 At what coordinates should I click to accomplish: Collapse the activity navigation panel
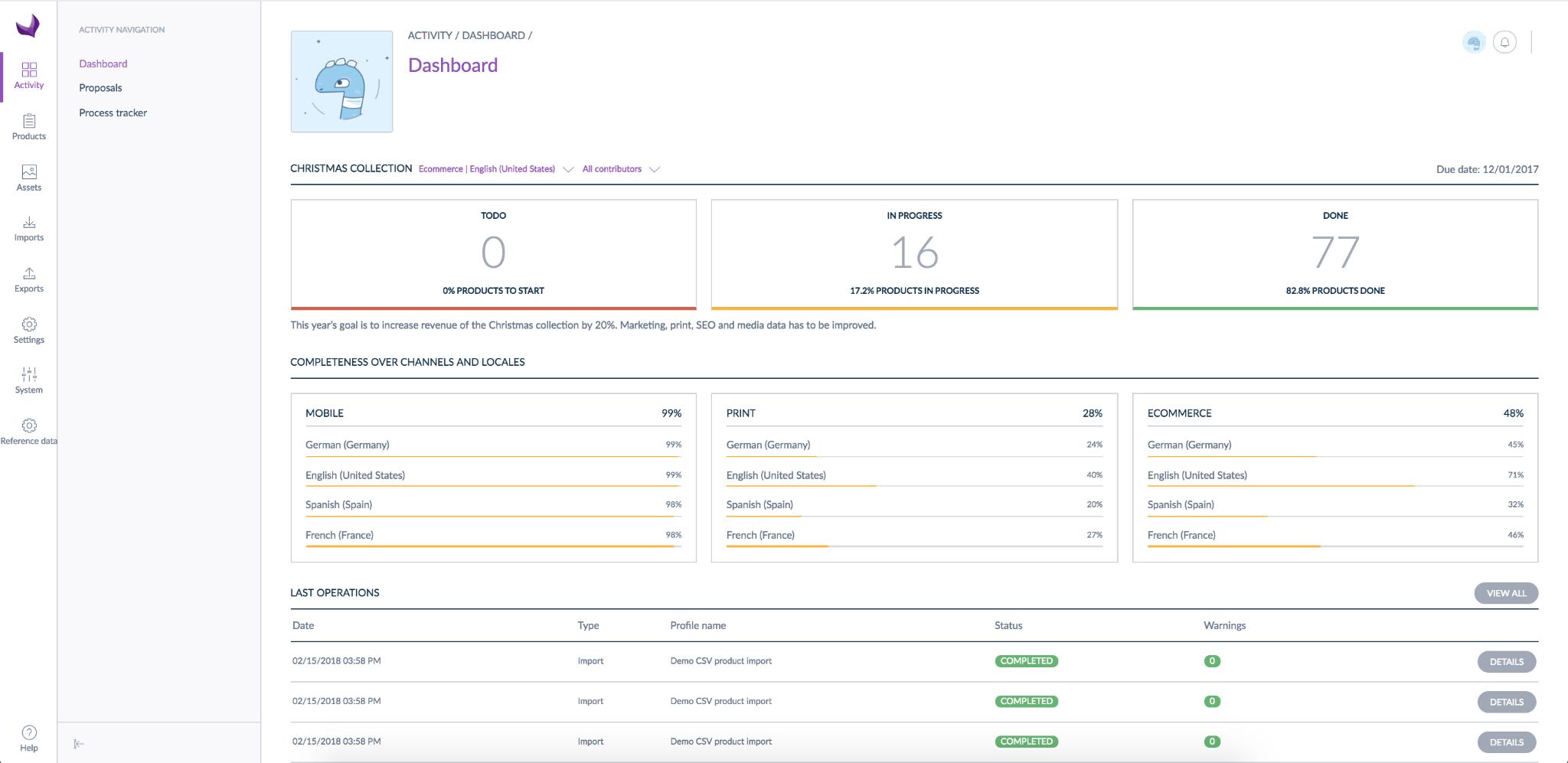(x=78, y=744)
